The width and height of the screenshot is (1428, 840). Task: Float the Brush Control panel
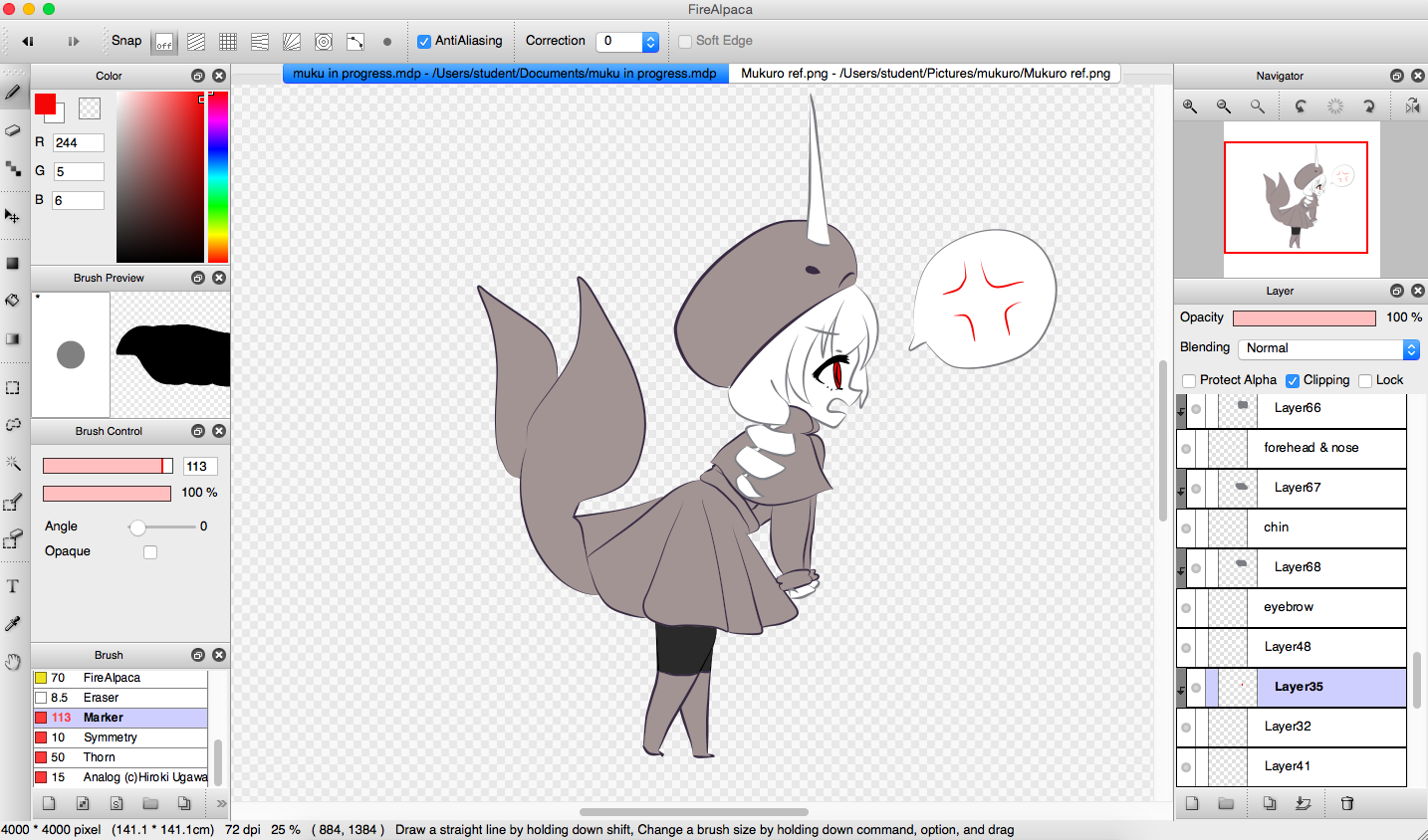(198, 431)
